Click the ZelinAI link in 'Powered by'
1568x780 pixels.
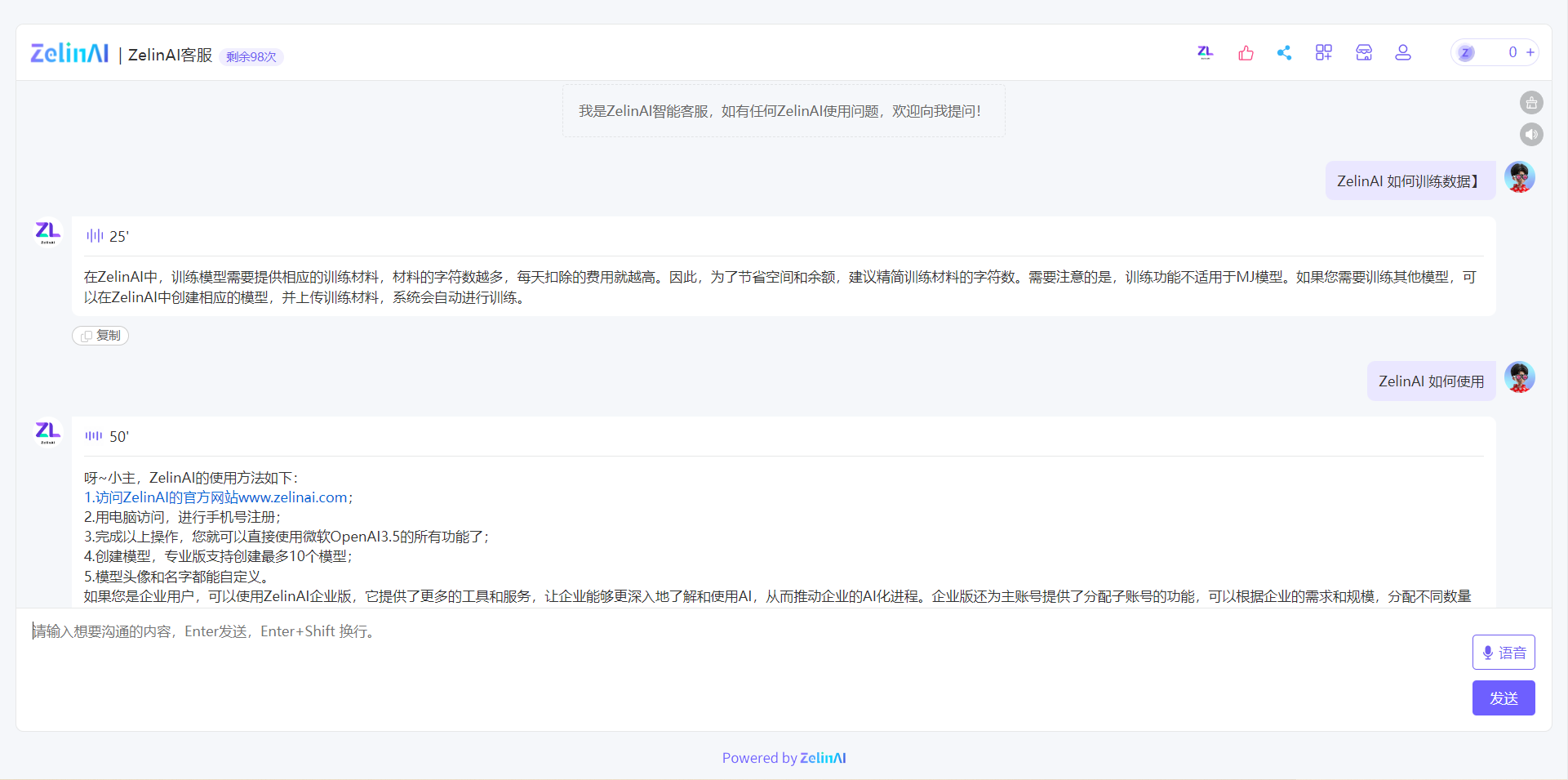coord(823,758)
